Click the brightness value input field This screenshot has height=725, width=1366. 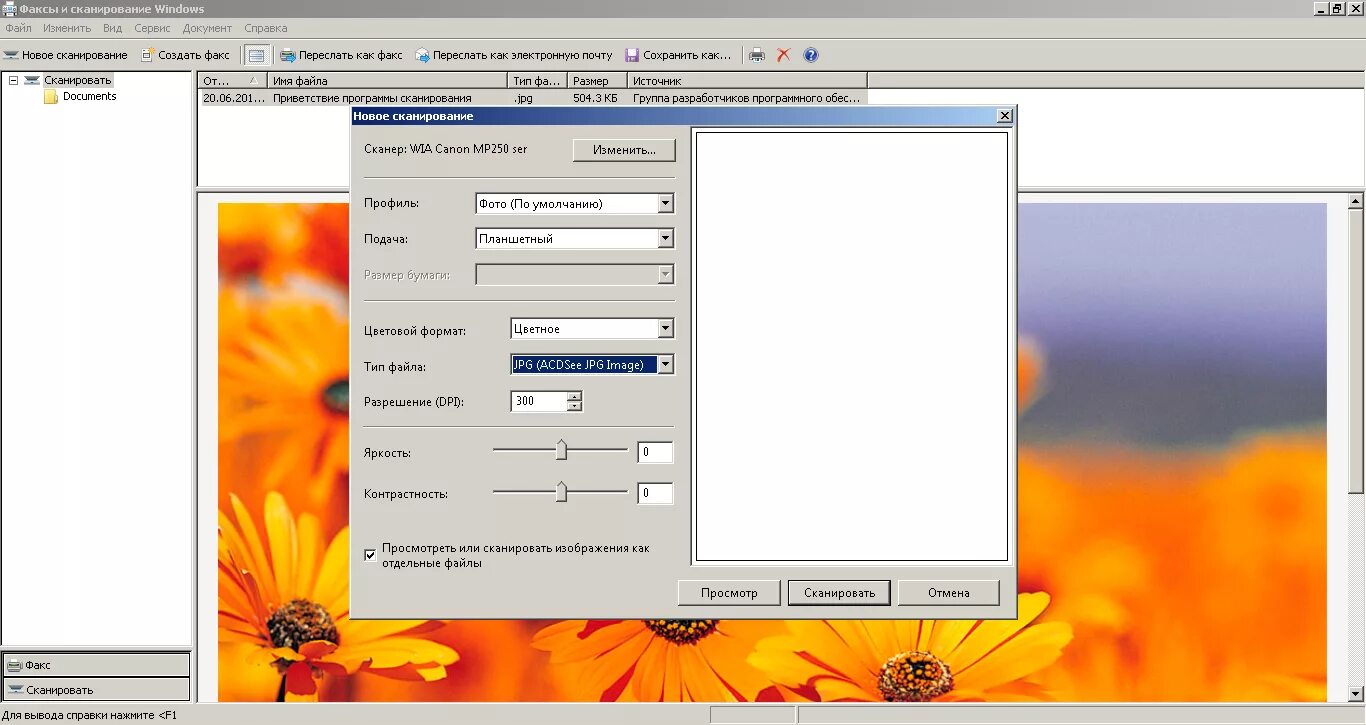click(655, 452)
